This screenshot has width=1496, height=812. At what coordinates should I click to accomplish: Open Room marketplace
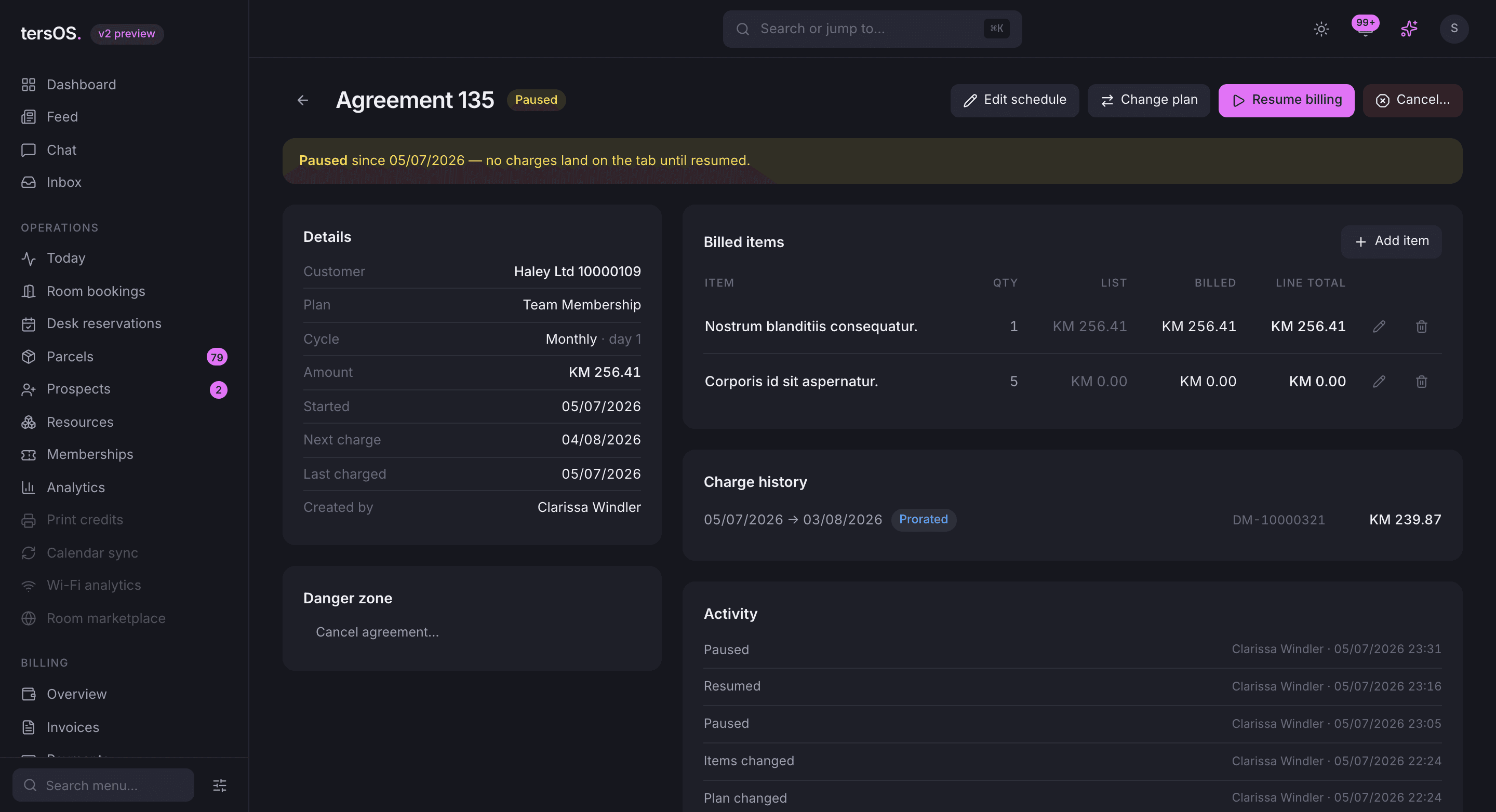[x=124, y=618]
